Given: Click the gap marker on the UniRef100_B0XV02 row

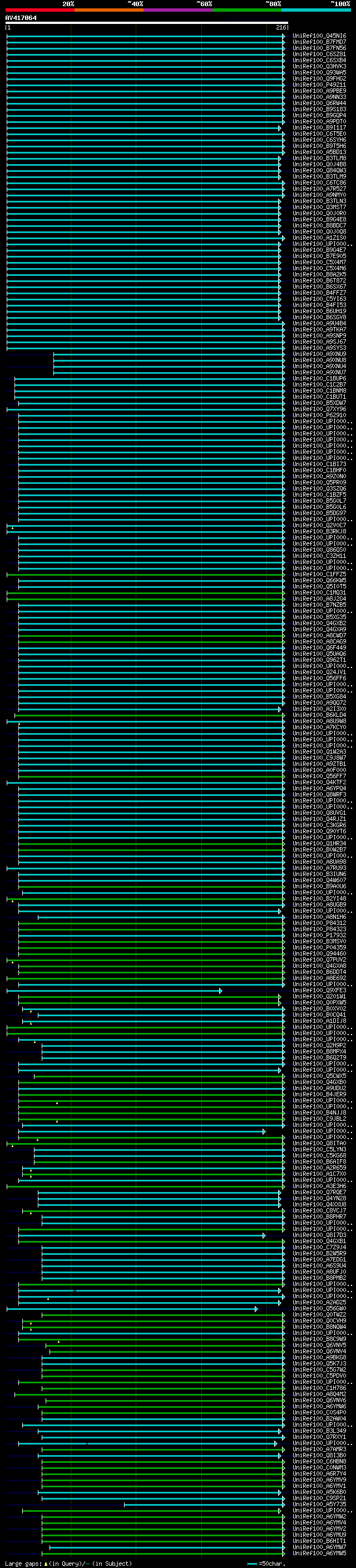Looking at the screenshot, I should tap(31, 1011).
